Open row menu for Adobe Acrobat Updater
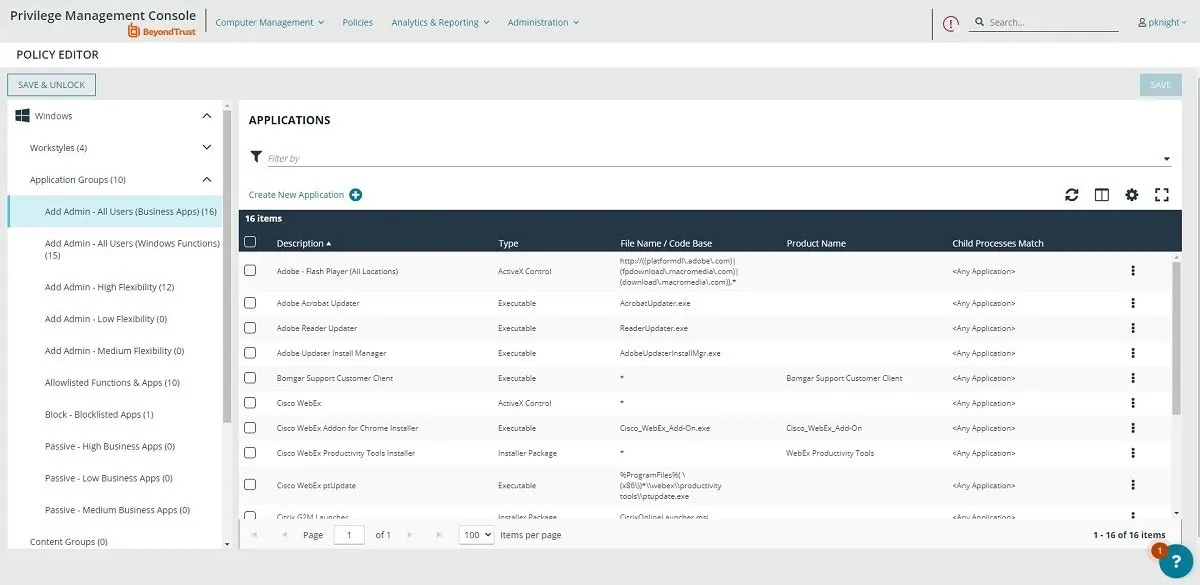 [x=1133, y=303]
